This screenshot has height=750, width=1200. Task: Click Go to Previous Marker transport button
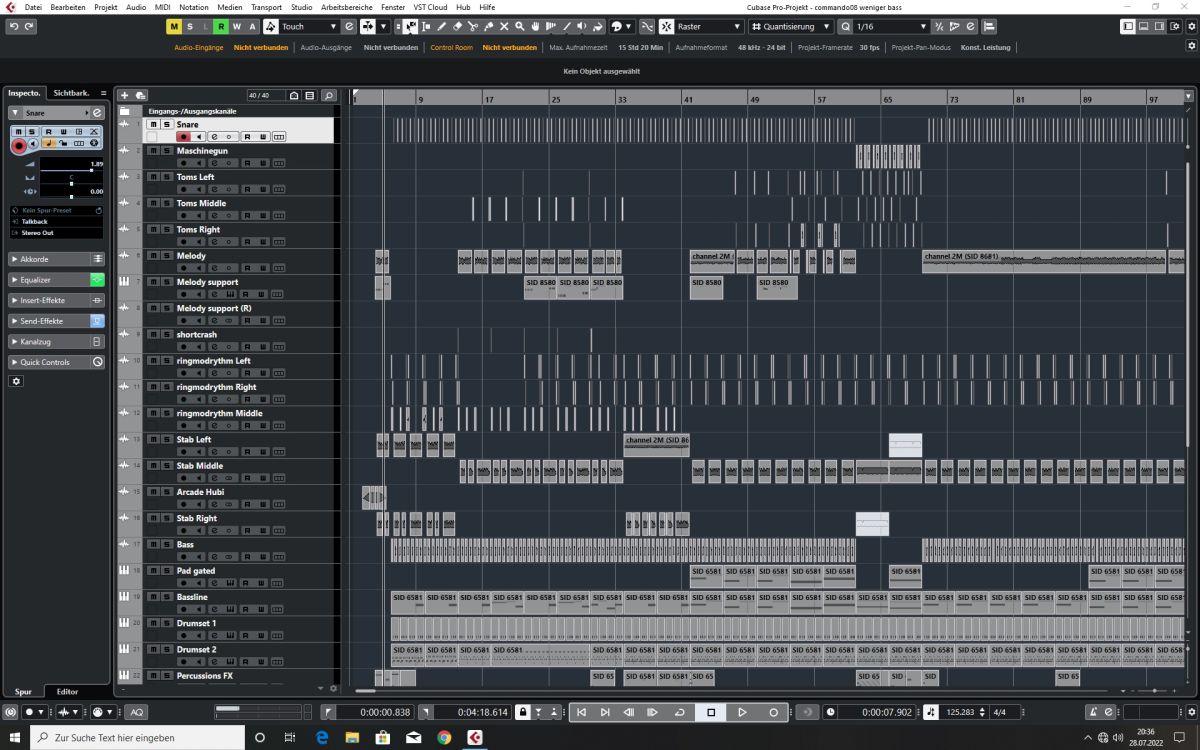coord(581,712)
